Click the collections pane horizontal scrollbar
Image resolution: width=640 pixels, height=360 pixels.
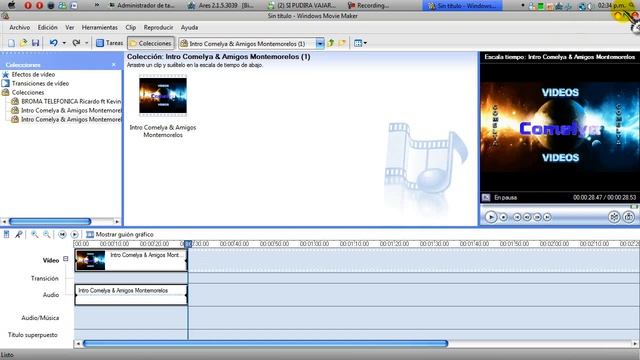pyautogui.click(x=50, y=222)
